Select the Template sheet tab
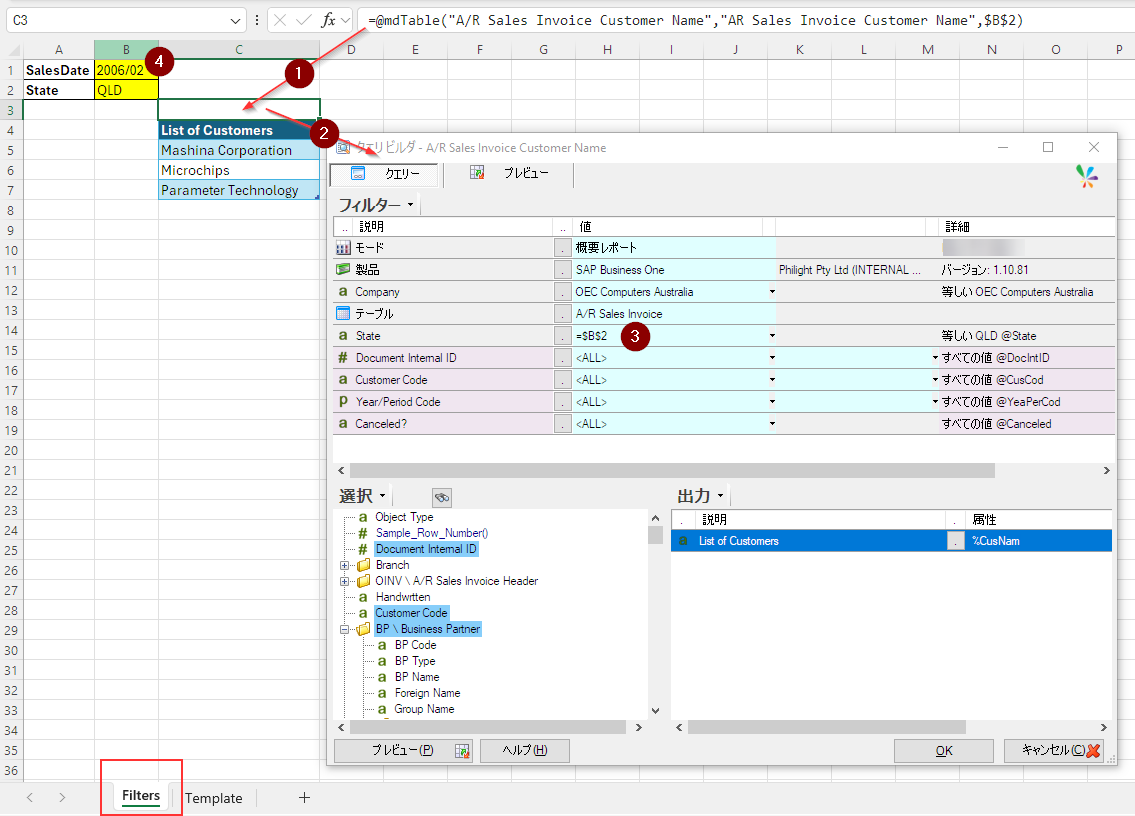Viewport: 1135px width, 816px height. click(x=214, y=798)
